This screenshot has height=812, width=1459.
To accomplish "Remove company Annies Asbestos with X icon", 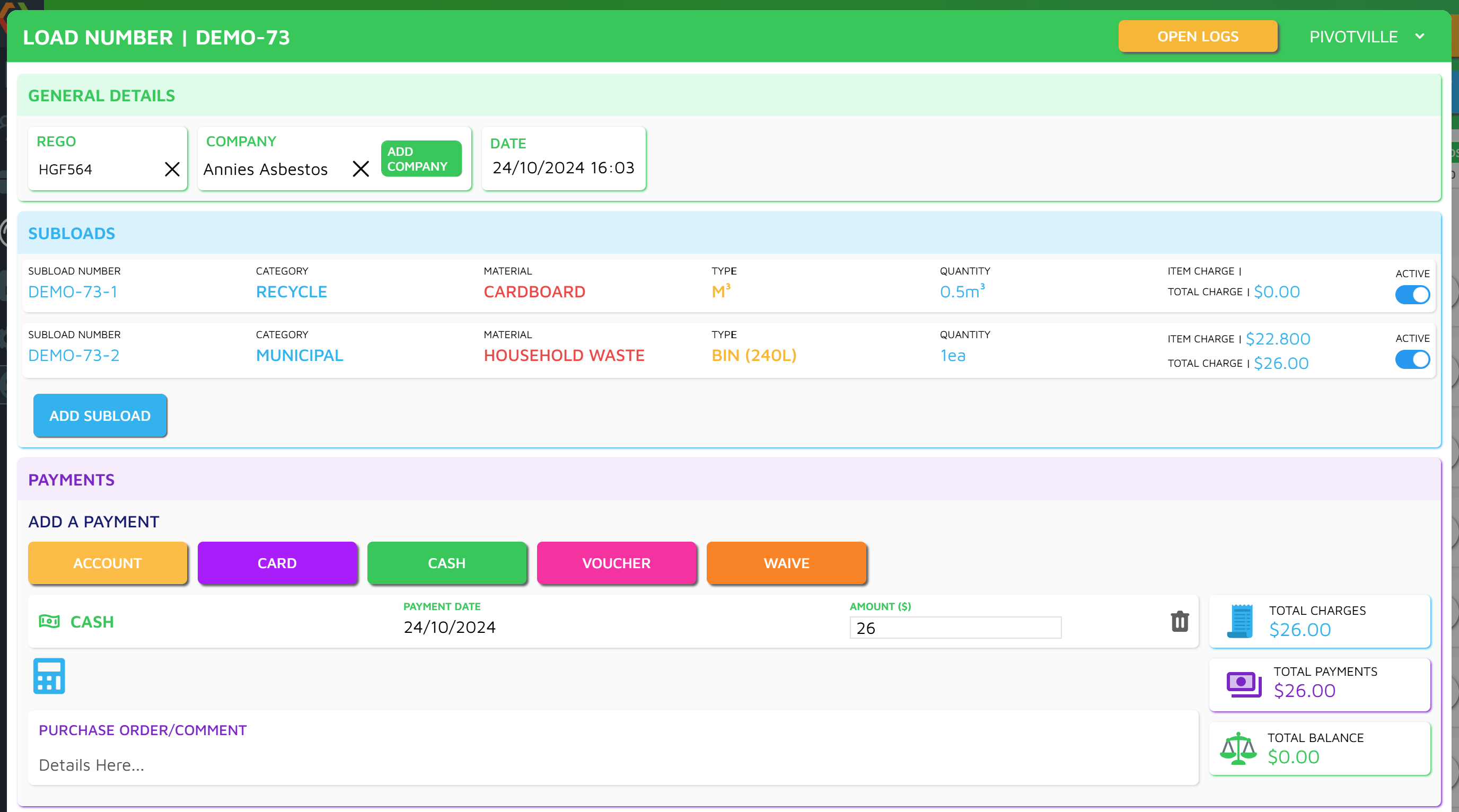I will pyautogui.click(x=361, y=169).
